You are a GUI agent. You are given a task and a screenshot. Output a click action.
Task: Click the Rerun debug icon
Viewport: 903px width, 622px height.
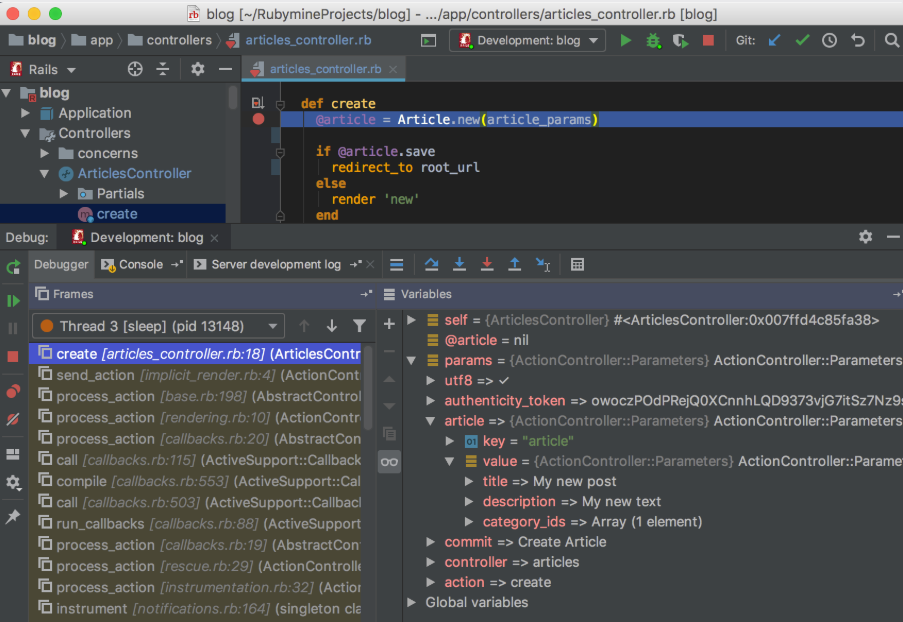tap(13, 267)
